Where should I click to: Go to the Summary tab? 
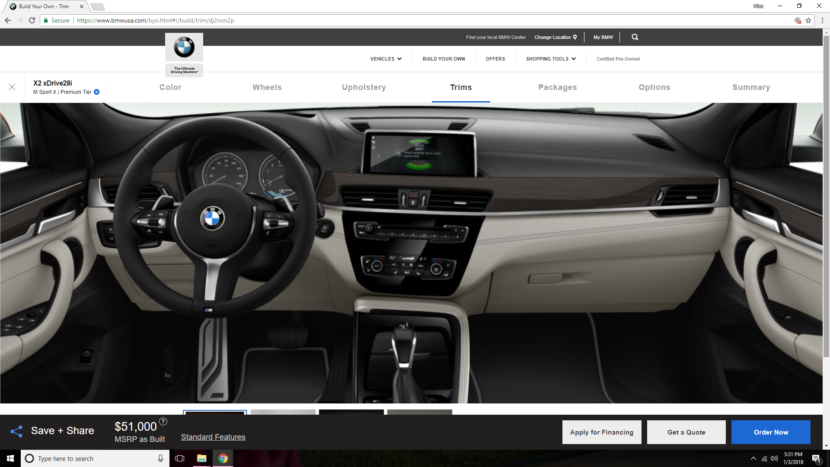tap(750, 87)
